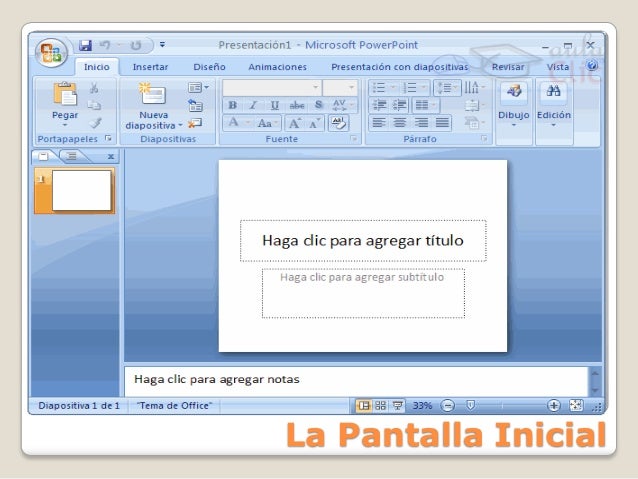Open the Dibujo group dropdown
638x479 pixels.
click(513, 105)
